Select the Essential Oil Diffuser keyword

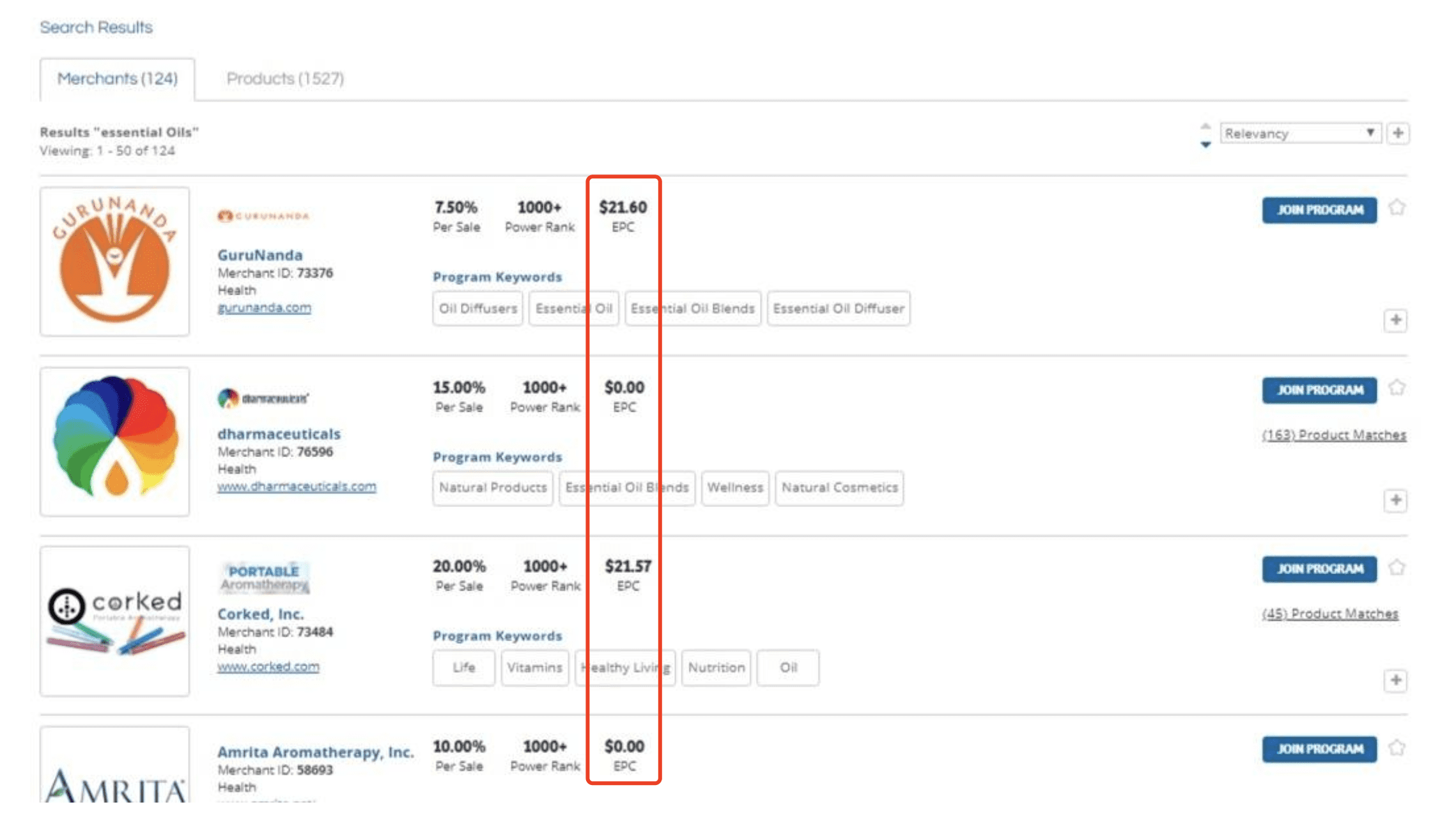pyautogui.click(x=839, y=309)
